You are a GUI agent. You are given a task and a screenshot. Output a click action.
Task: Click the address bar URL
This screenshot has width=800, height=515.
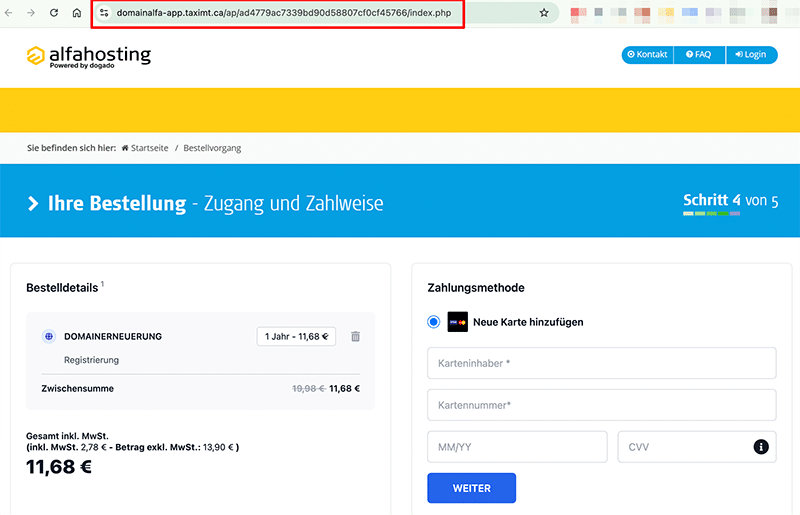[284, 13]
